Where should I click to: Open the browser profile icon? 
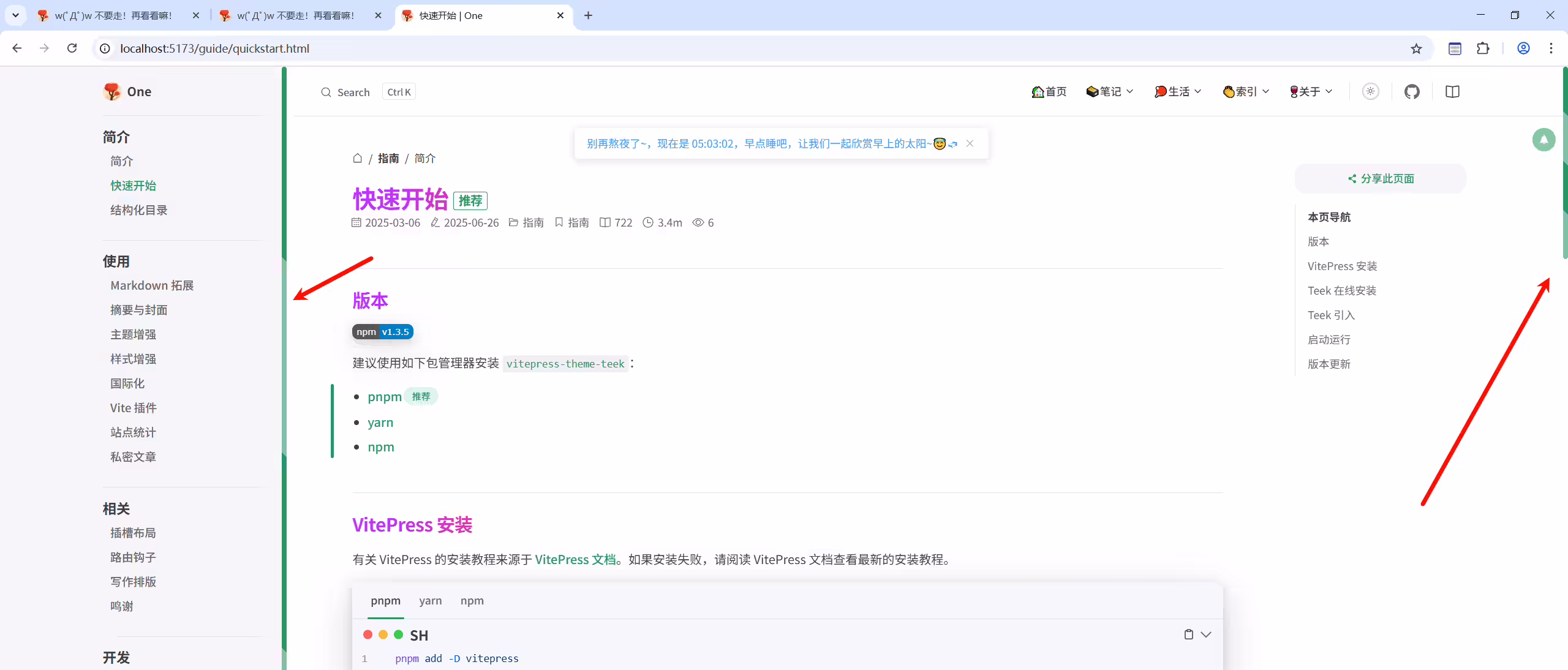[x=1523, y=48]
